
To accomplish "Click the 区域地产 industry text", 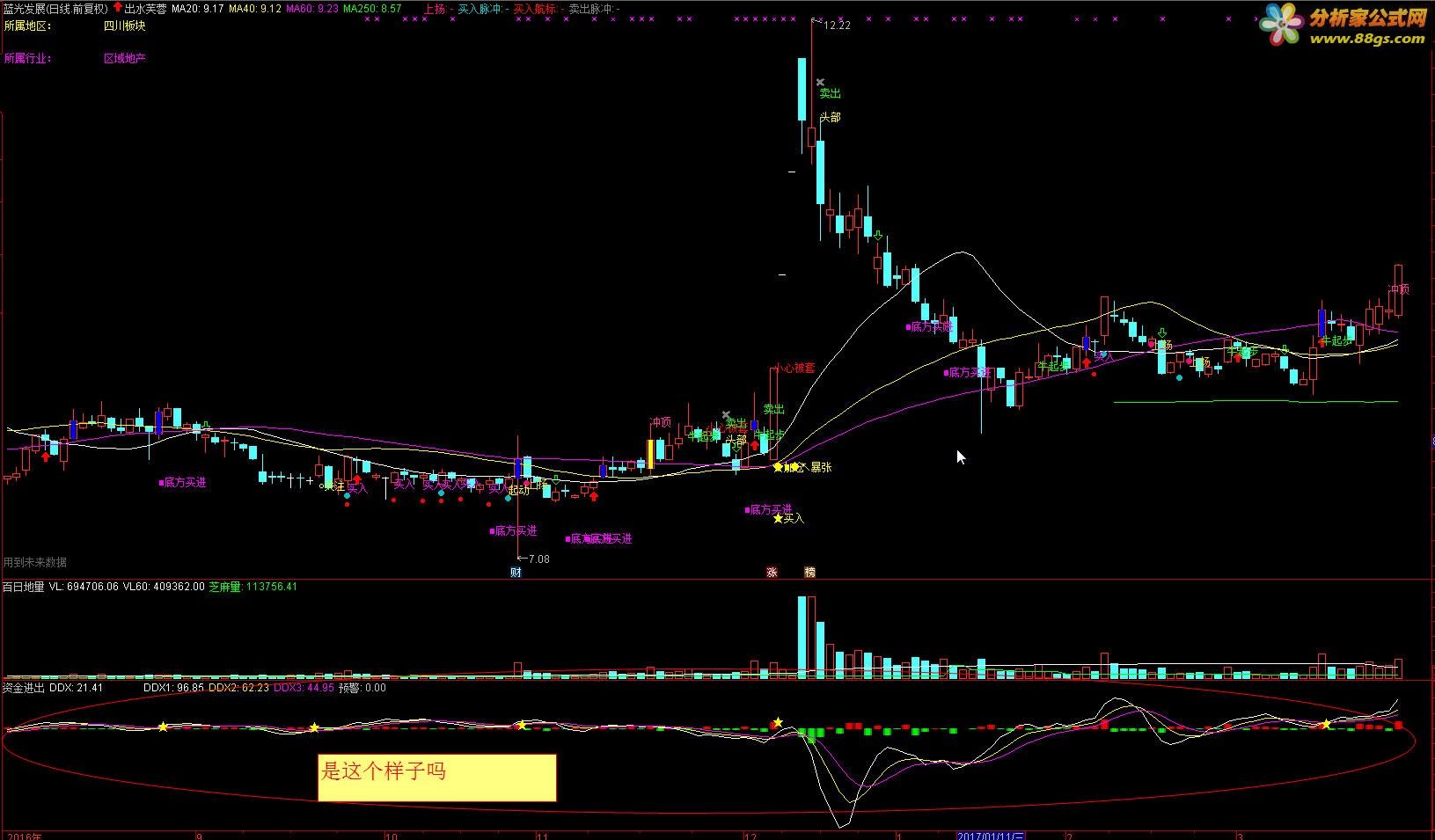I will [124, 59].
